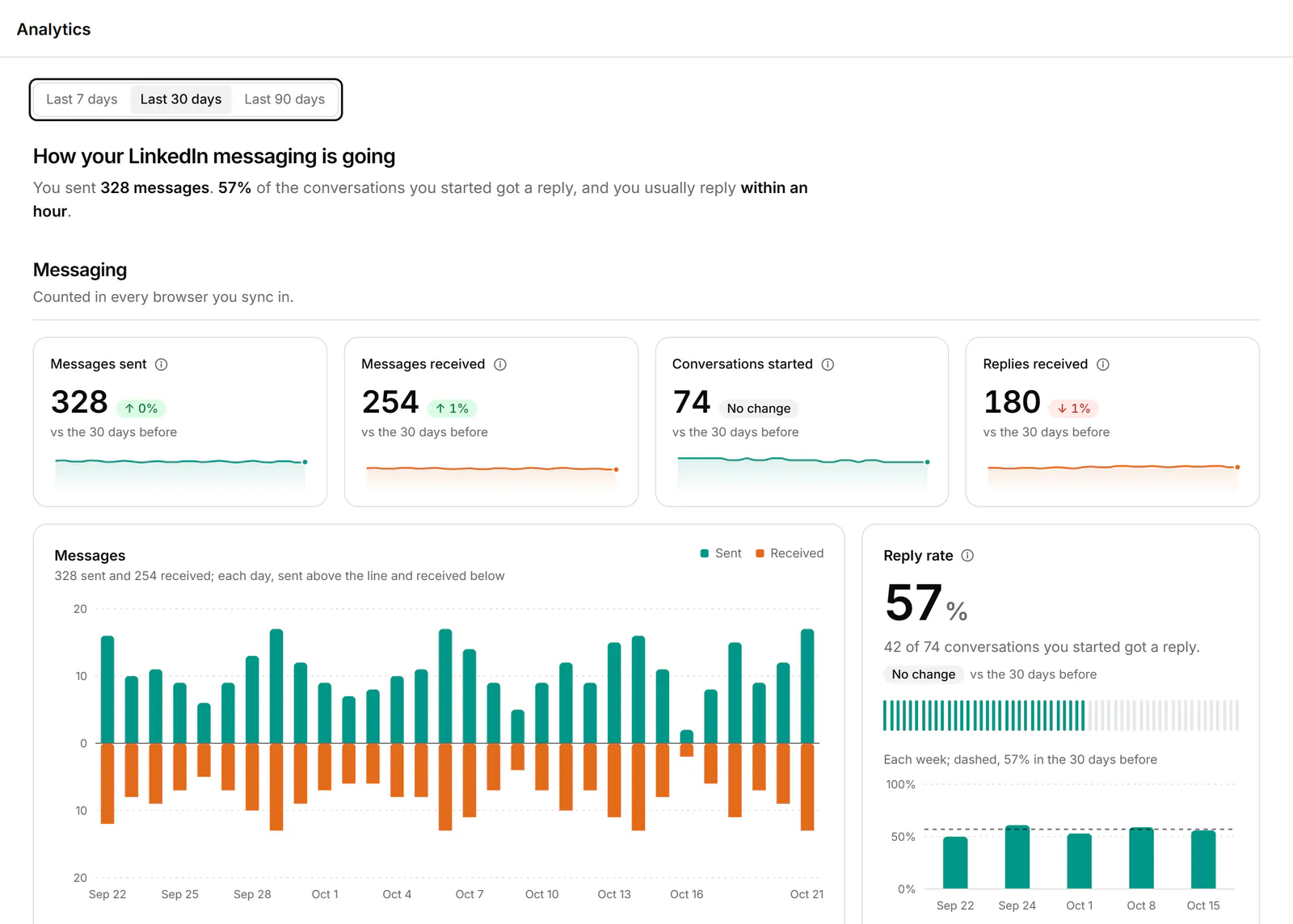Show the Reply rate info tooltip
The height and width of the screenshot is (924, 1293).
[967, 556]
